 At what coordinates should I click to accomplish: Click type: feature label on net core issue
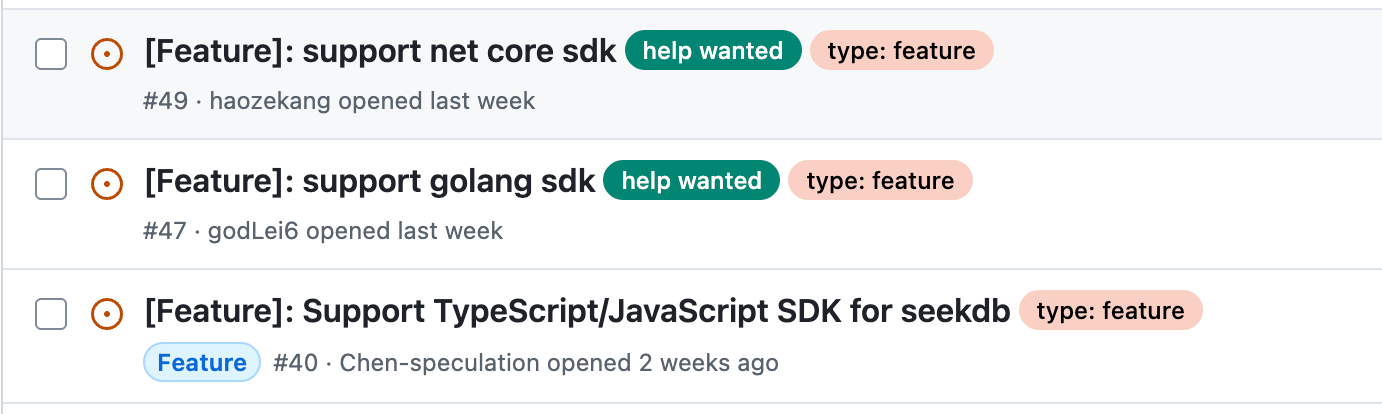(x=901, y=50)
